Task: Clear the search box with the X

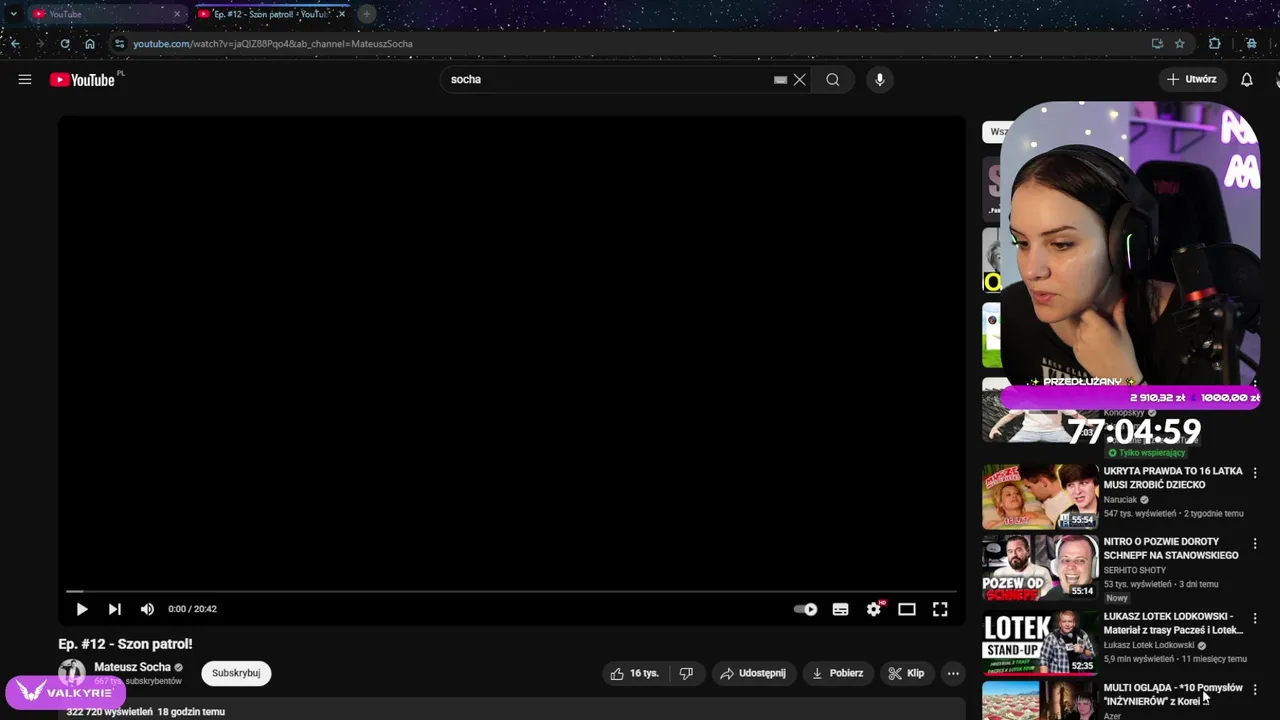Action: coord(800,80)
